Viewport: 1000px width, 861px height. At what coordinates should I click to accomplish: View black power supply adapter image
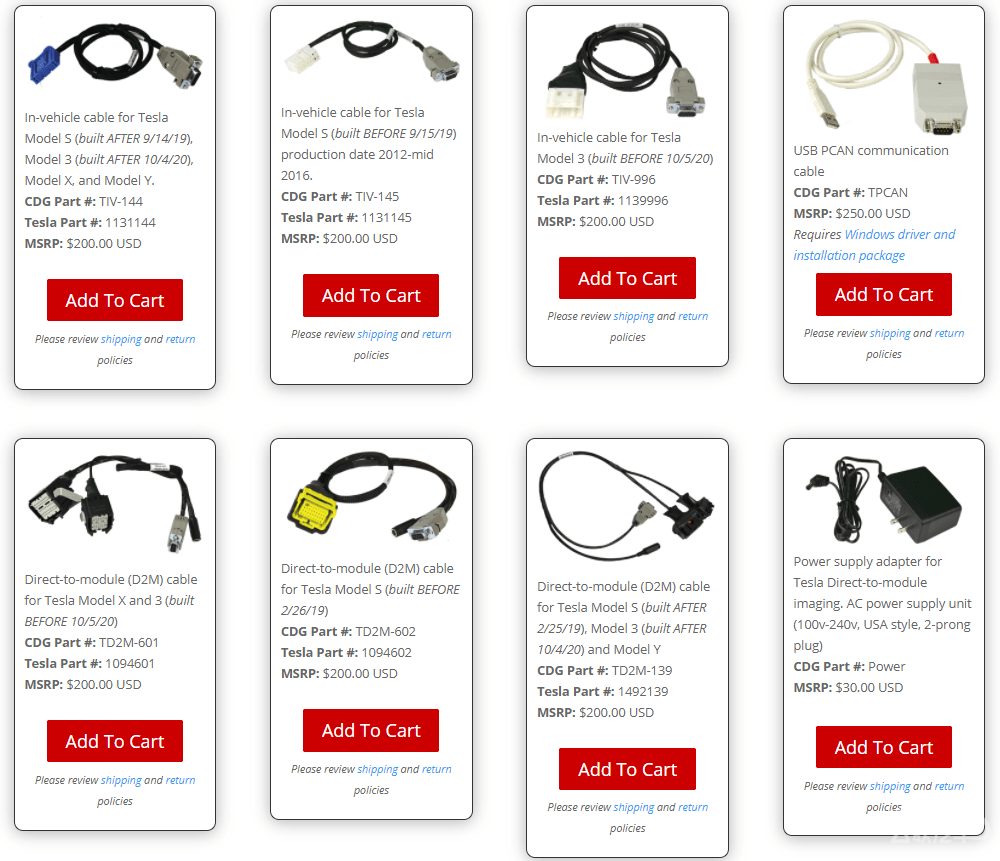click(884, 499)
